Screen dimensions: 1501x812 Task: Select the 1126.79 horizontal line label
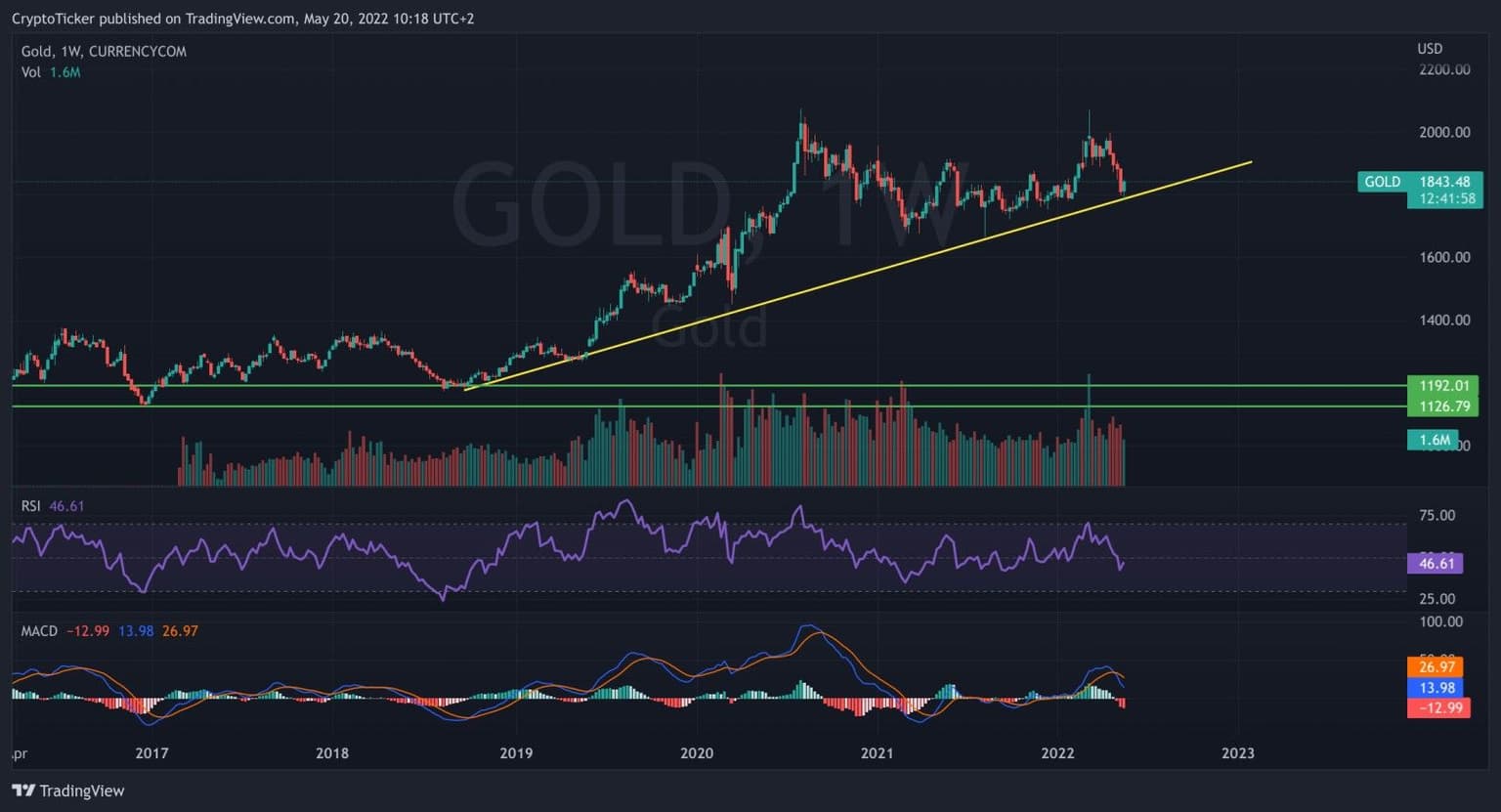click(x=1442, y=406)
